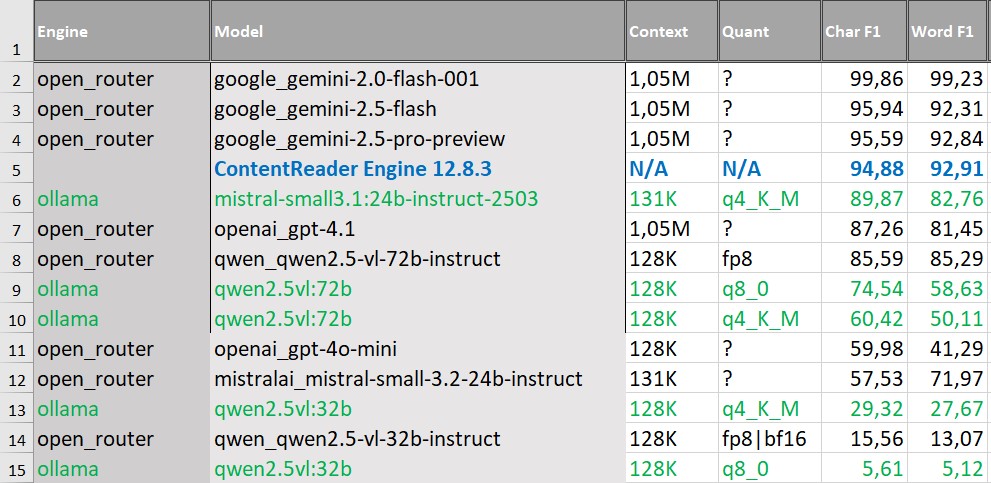This screenshot has width=991, height=483.
Task: Select the Word F1 header cell
Action: click(x=948, y=31)
